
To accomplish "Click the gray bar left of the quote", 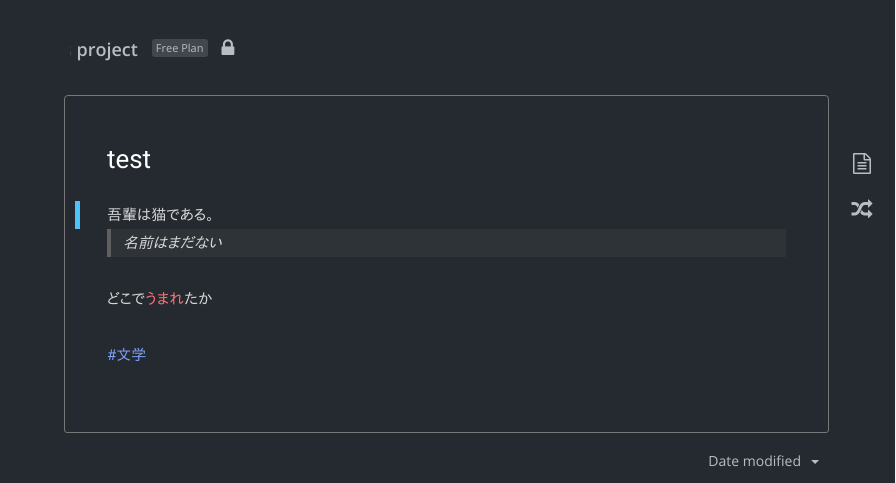I will 109,243.
